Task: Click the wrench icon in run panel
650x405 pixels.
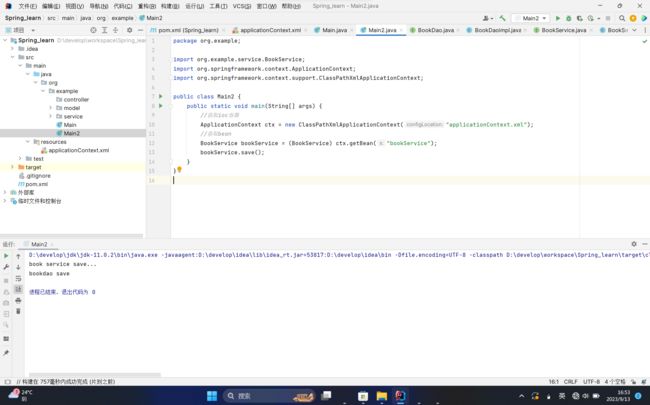Action: 6,267
